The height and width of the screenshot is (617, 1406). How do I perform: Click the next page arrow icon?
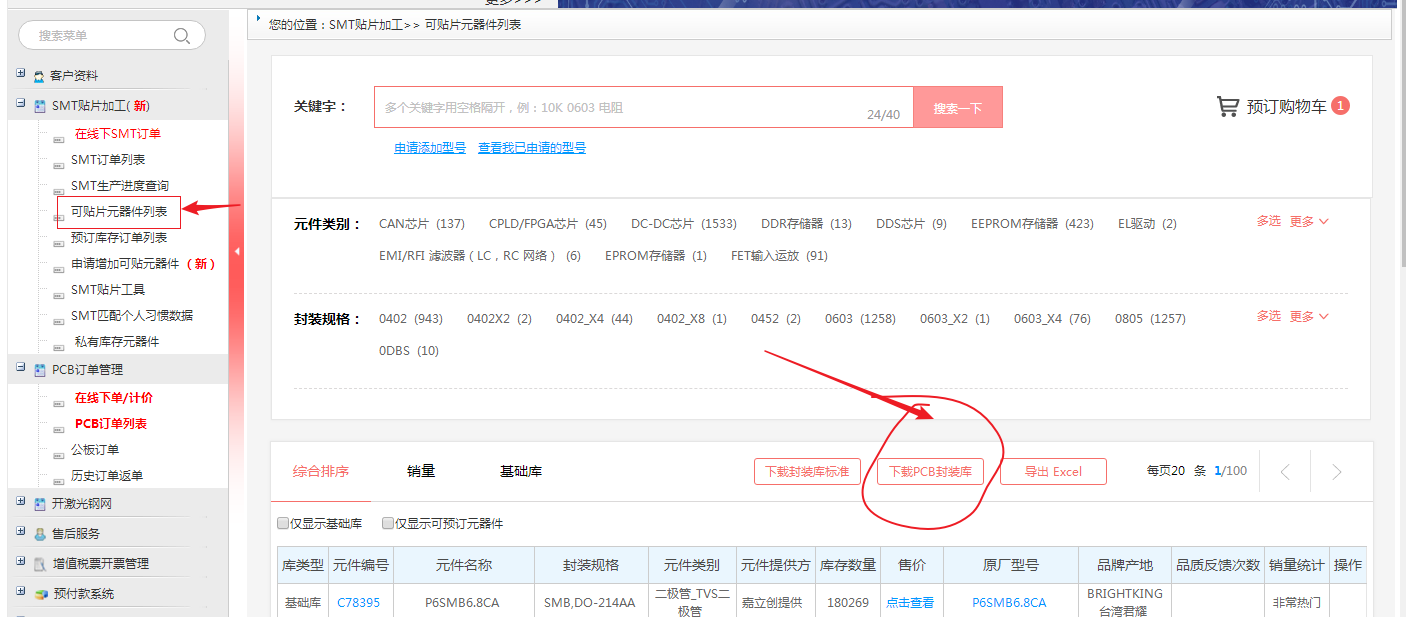(1337, 472)
